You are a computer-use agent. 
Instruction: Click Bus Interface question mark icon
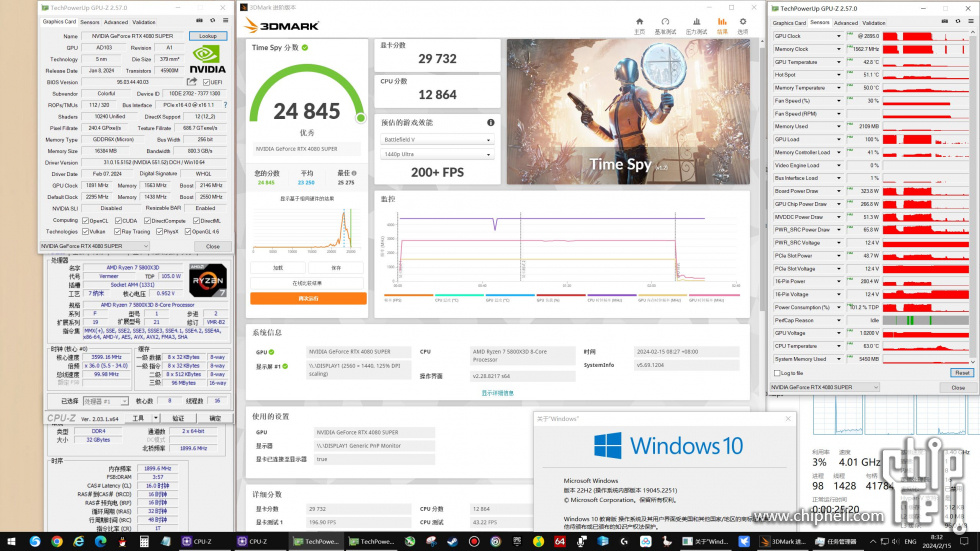click(x=226, y=105)
